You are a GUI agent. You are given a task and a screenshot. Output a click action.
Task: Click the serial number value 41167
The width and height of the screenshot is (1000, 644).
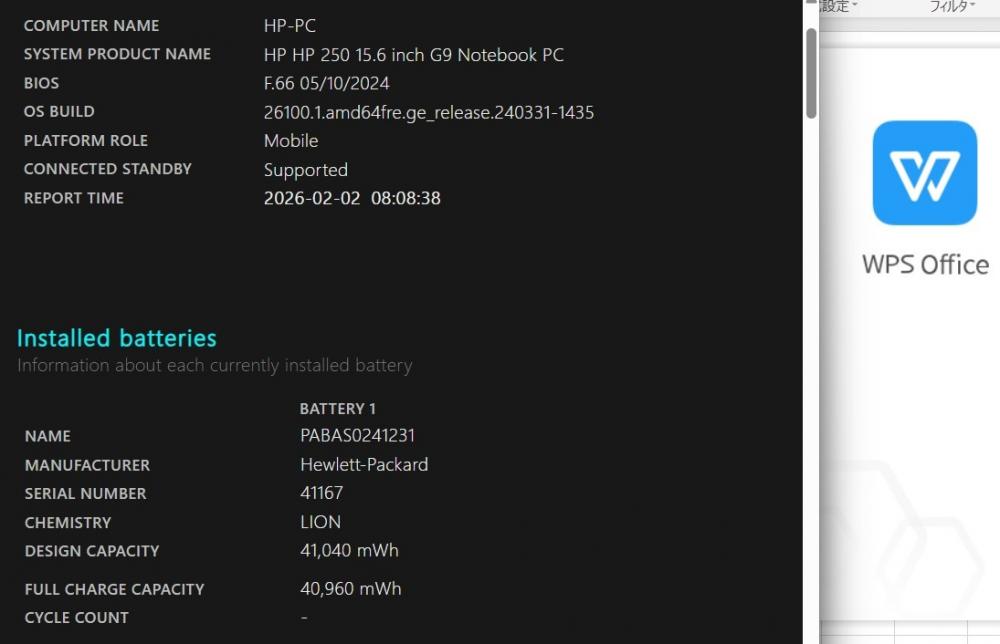[321, 493]
